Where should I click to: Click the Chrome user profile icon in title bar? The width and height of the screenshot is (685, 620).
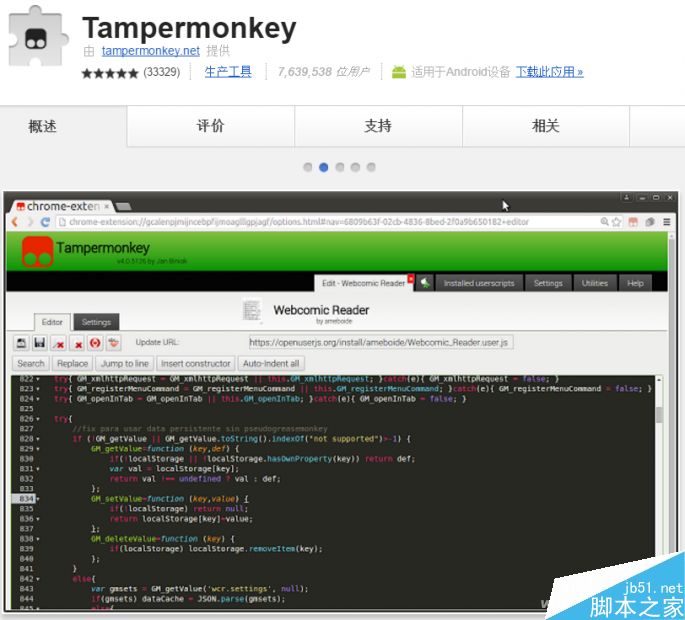[626, 197]
